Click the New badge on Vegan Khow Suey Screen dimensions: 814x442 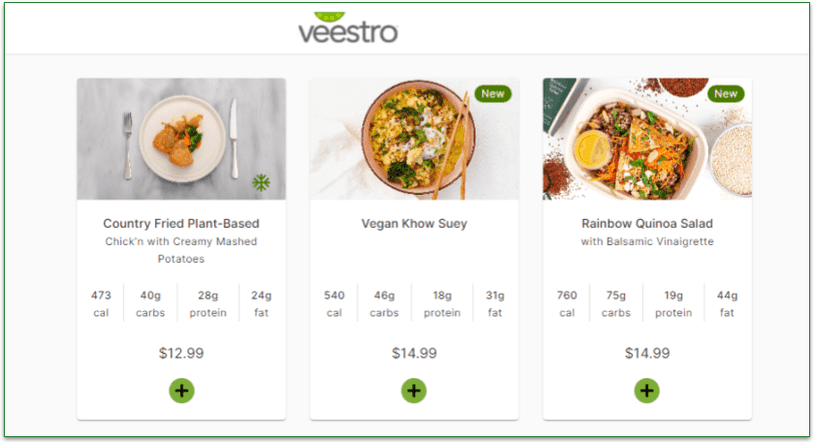tap(493, 94)
